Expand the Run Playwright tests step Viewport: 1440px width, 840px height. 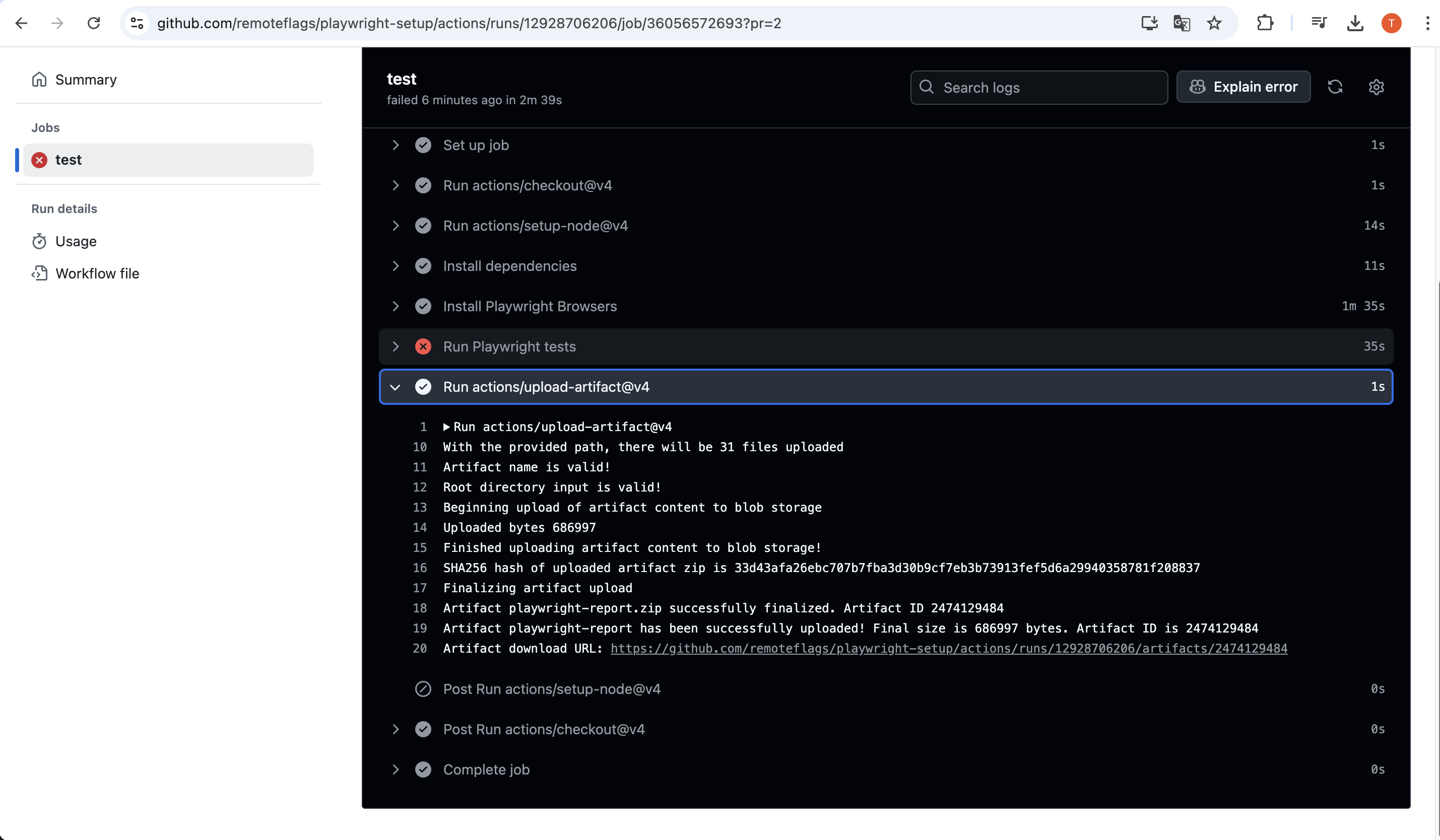(396, 346)
